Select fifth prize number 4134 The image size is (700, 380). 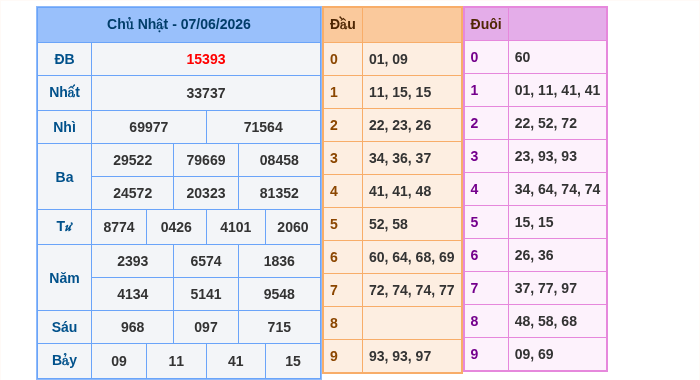[x=133, y=294]
